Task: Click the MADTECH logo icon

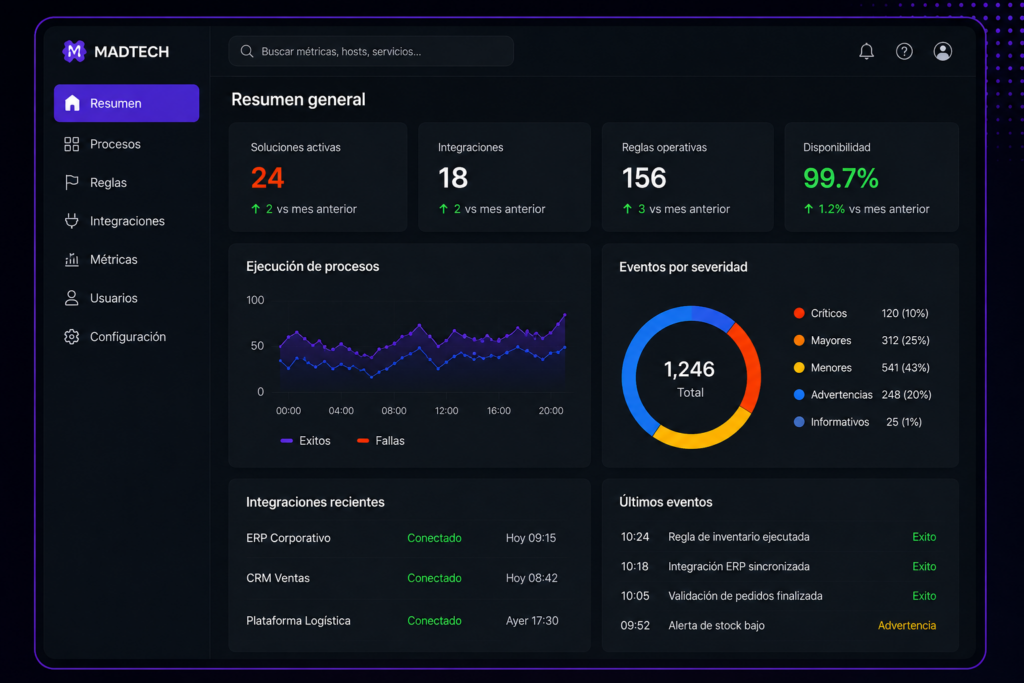Action: (74, 51)
